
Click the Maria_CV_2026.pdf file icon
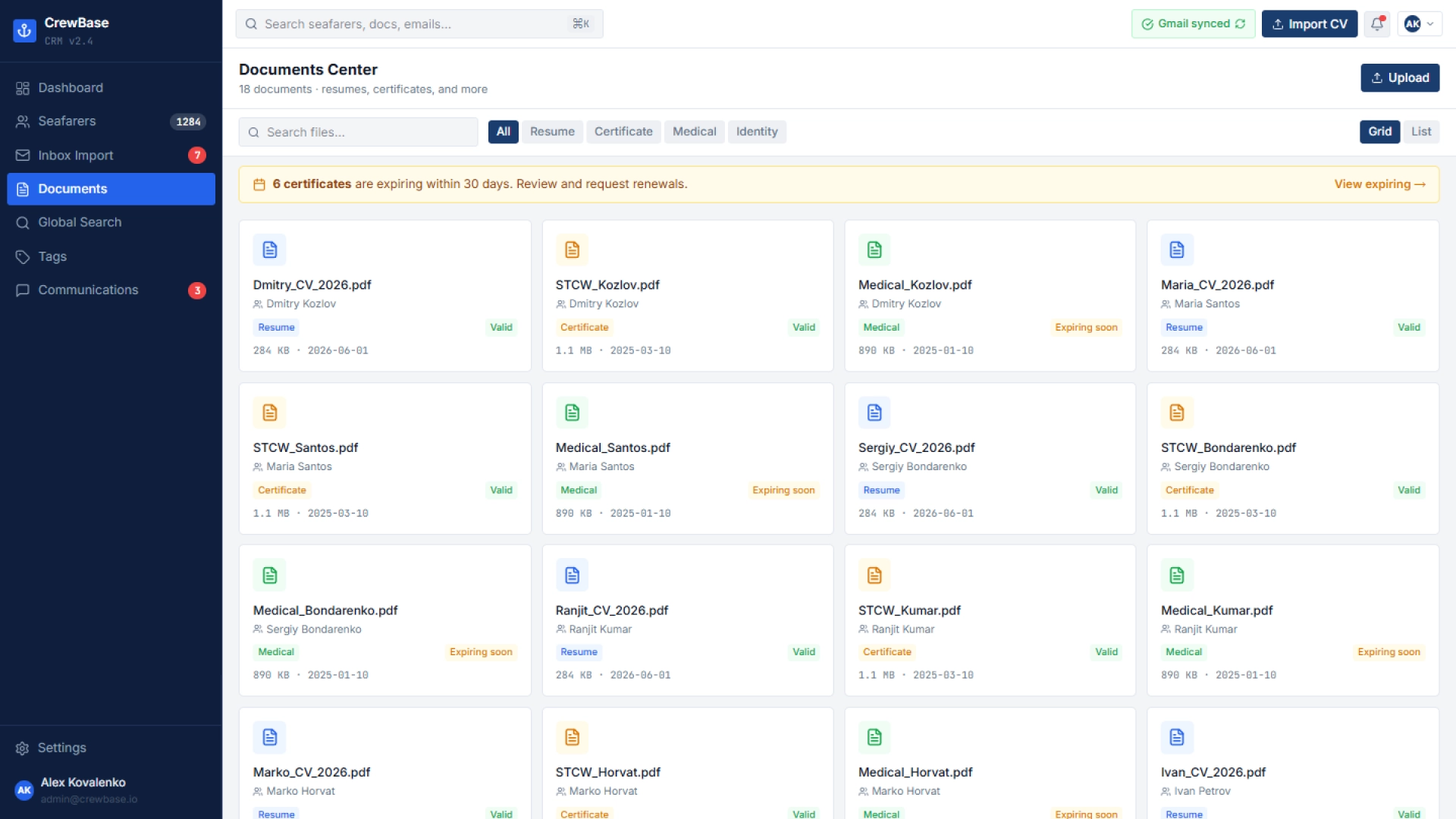pyautogui.click(x=1177, y=249)
